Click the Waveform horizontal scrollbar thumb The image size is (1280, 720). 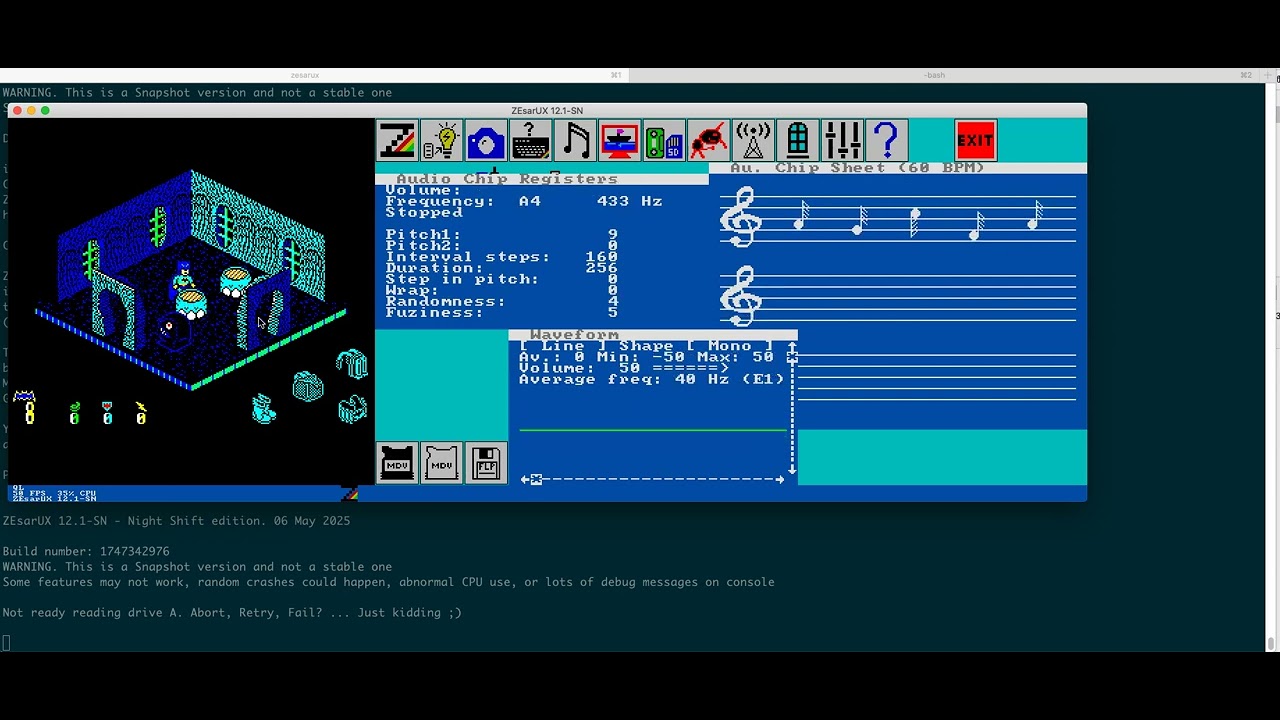[536, 479]
